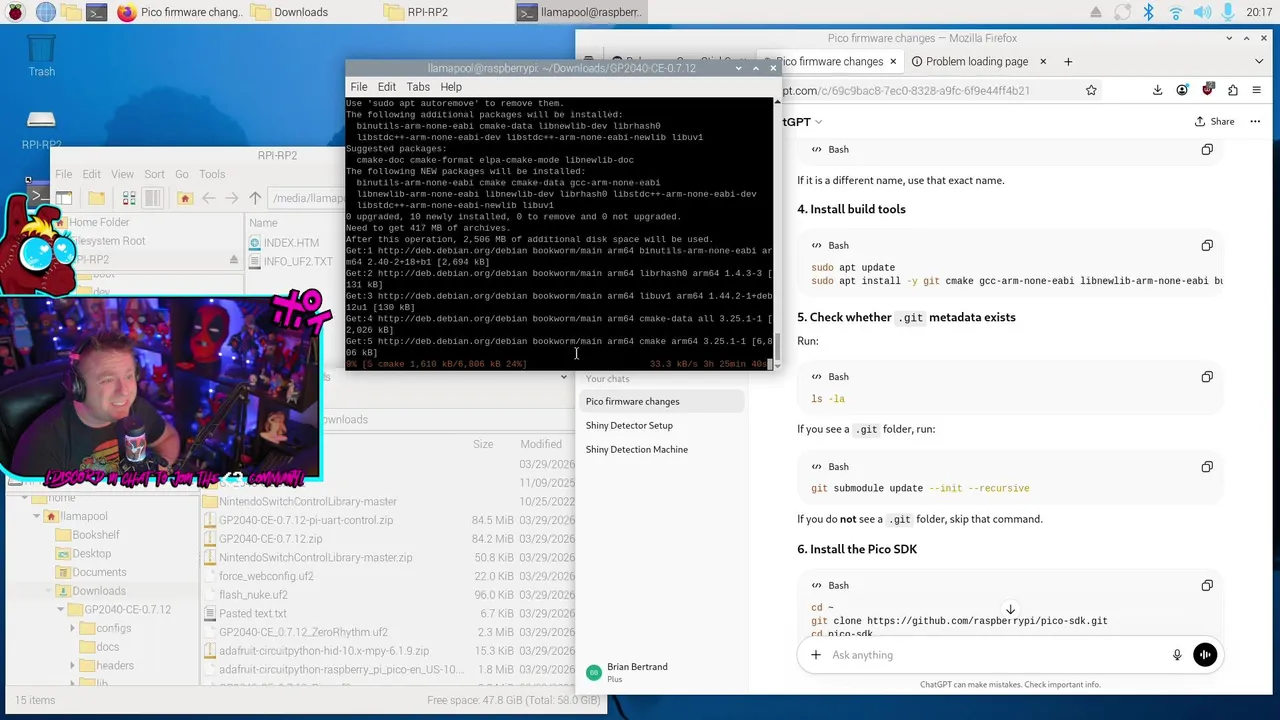Launch the web browser globe icon in taskbar

click(x=46, y=12)
